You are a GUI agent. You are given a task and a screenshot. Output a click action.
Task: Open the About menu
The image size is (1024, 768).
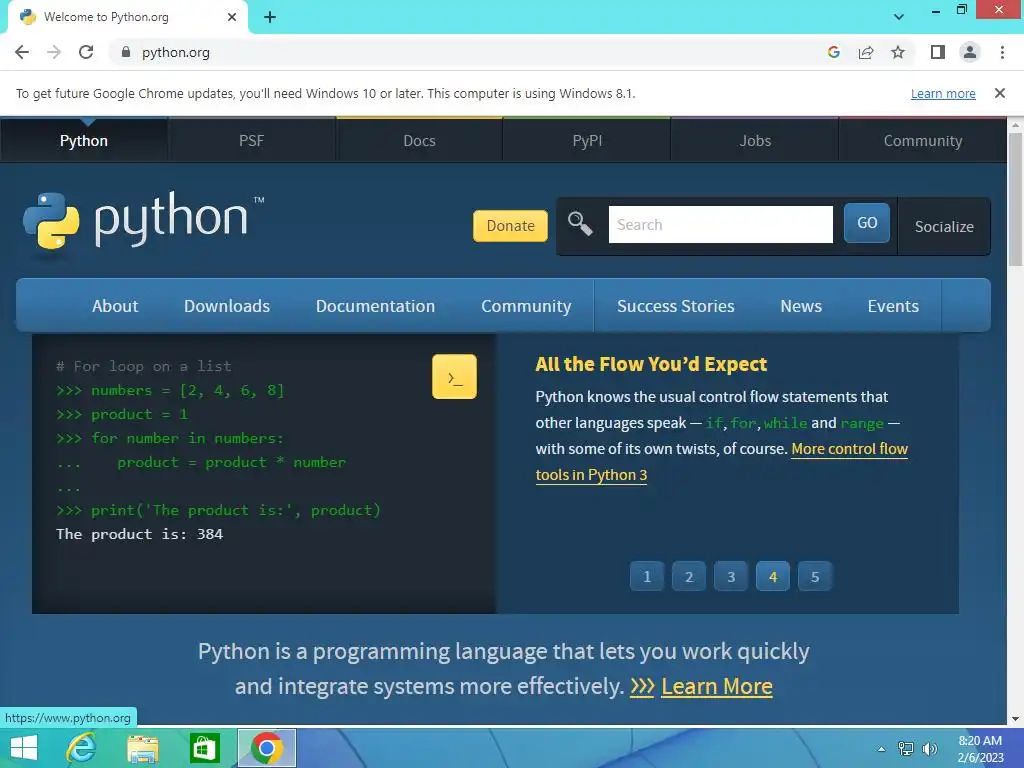coord(115,306)
